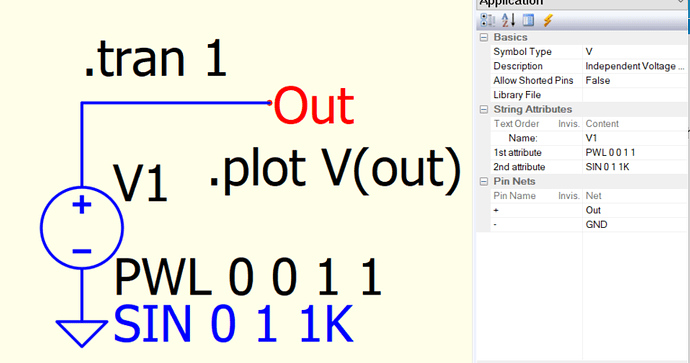Select the red Out net label
Viewport: 690px width, 363px height.
(313, 105)
